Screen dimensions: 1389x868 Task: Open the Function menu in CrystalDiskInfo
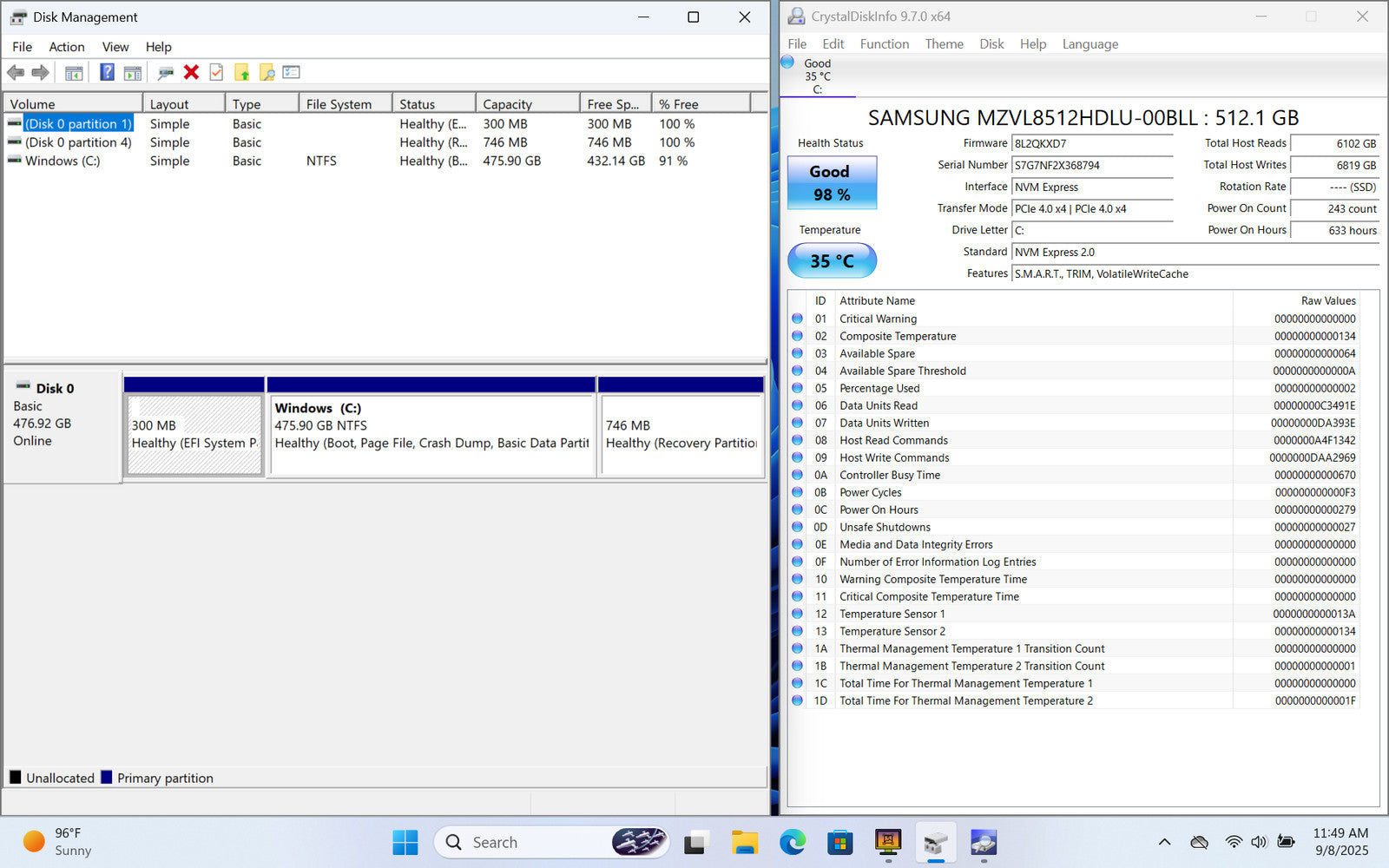pos(885,44)
